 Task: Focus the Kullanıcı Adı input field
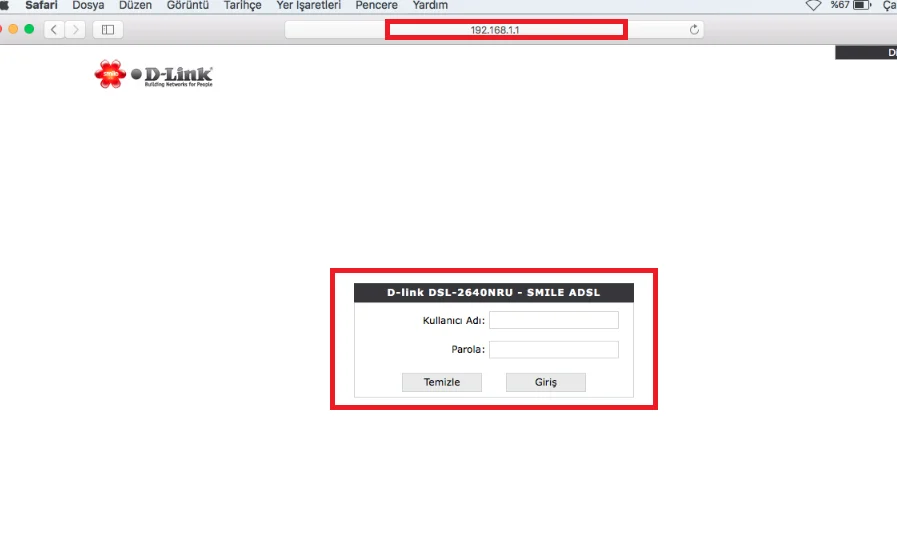(x=553, y=320)
